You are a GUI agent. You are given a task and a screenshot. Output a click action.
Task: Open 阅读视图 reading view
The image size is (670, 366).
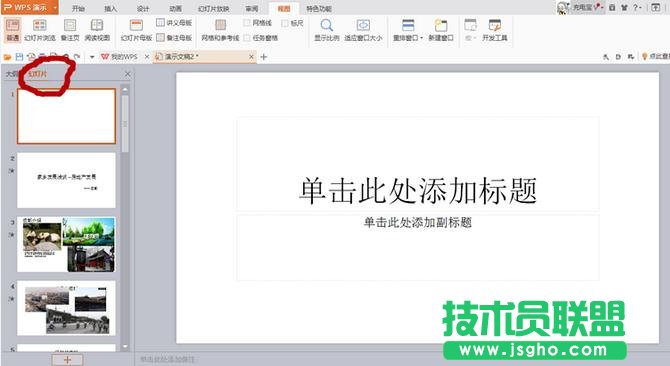[97, 30]
